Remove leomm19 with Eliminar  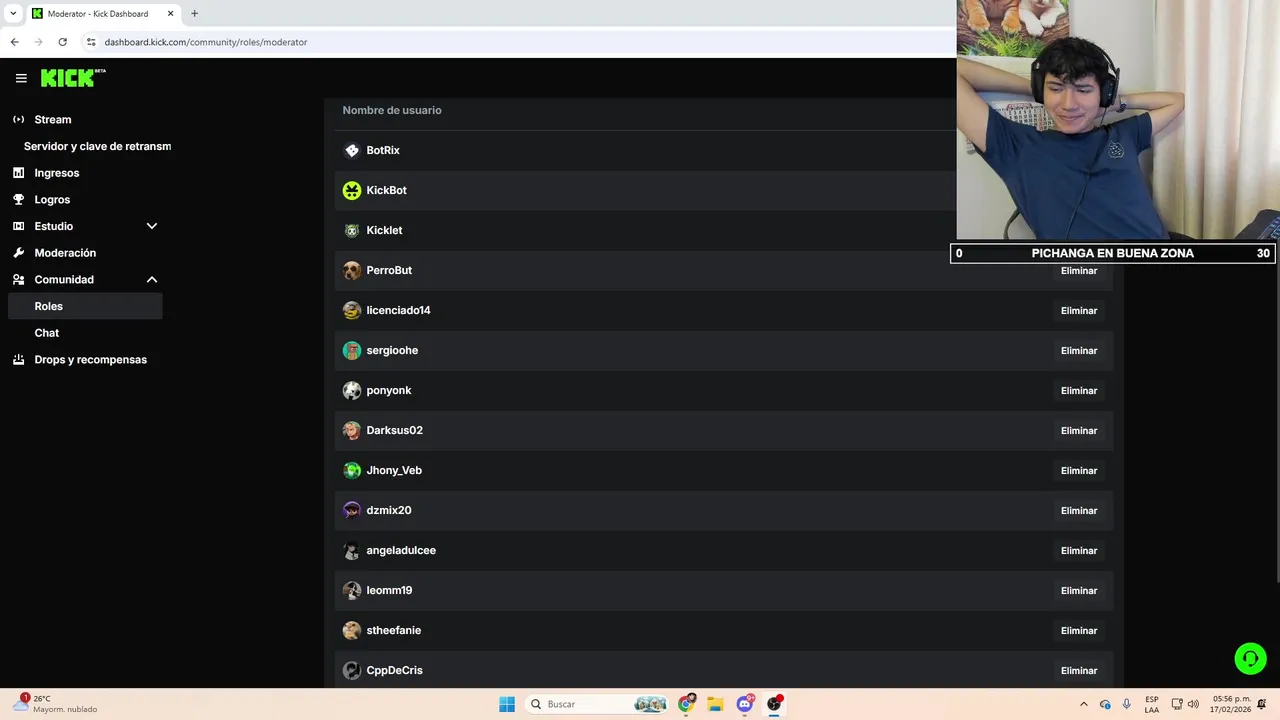(1079, 590)
